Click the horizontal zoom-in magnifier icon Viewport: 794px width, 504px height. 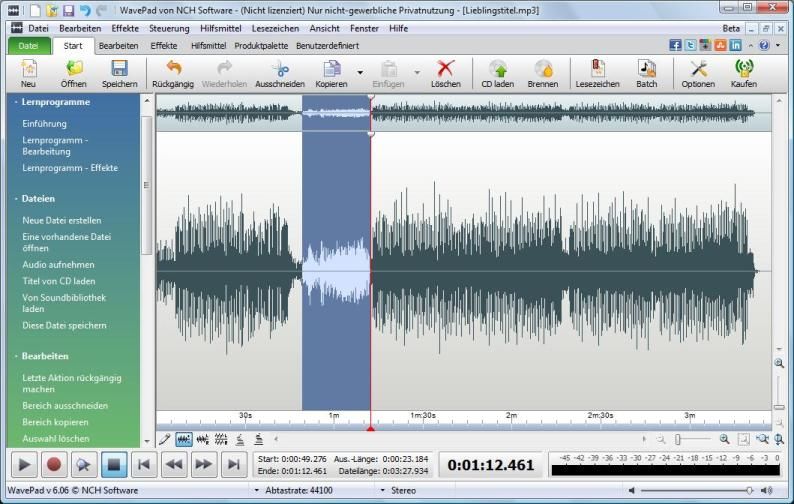click(725, 439)
